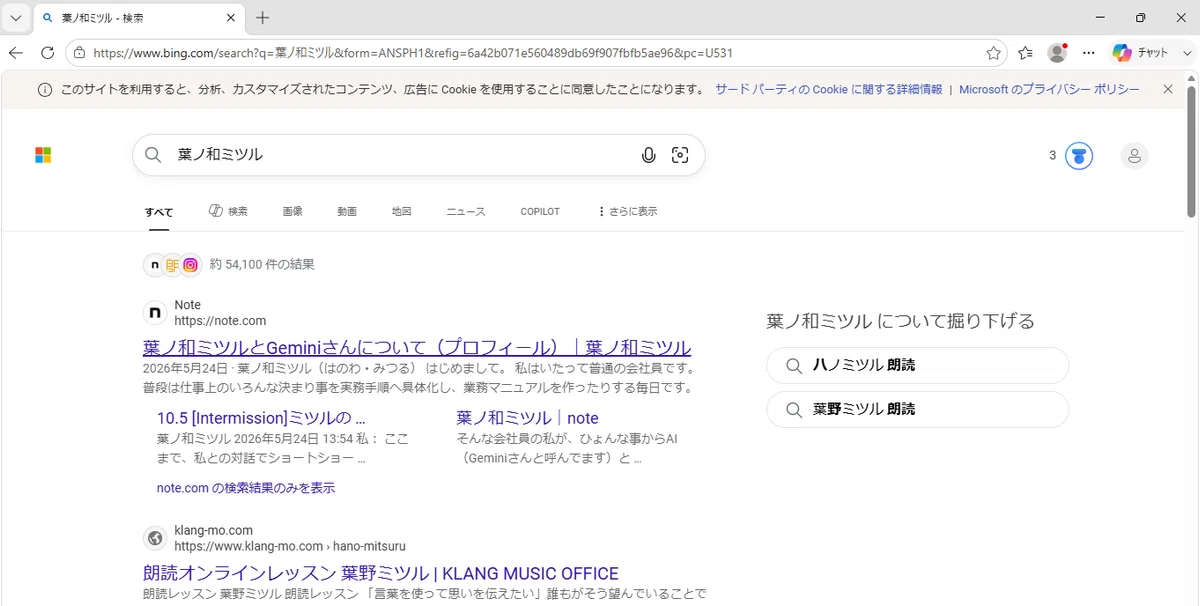Start voice search with microphone icon

pyautogui.click(x=649, y=155)
